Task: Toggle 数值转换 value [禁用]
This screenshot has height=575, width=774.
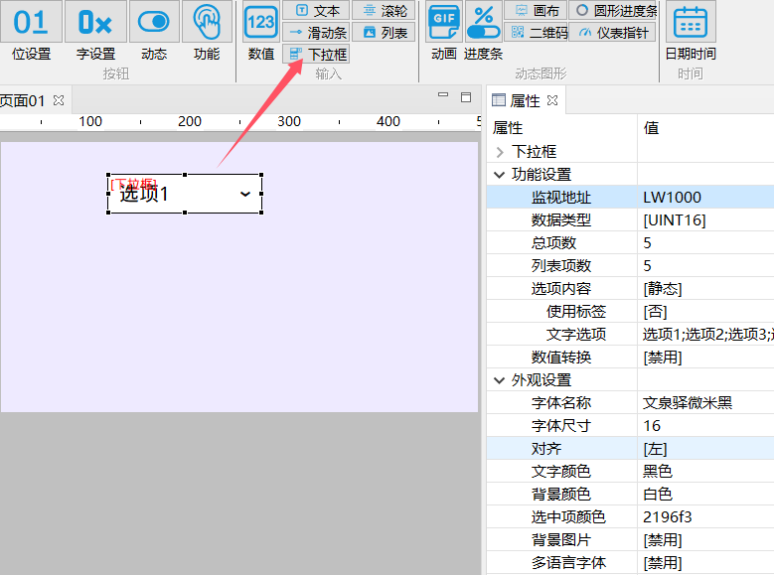Action: 706,357
